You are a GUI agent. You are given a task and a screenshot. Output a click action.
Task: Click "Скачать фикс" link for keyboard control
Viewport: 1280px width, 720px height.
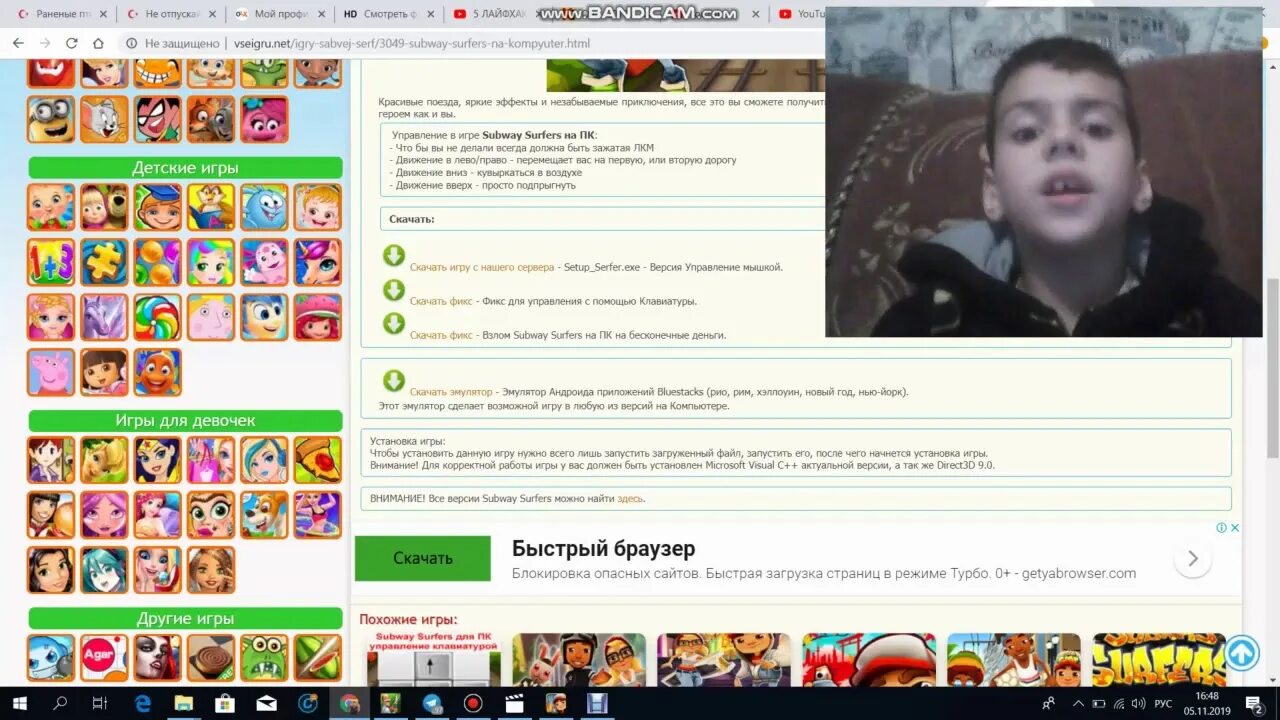[441, 301]
